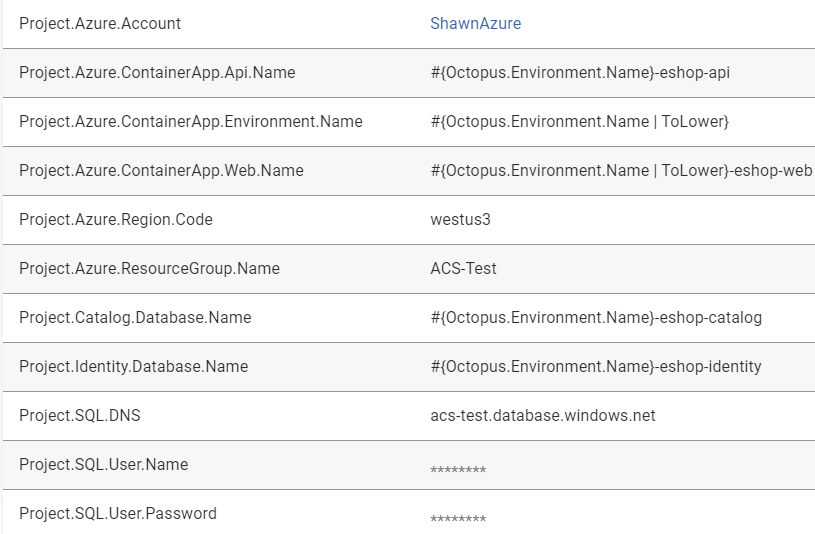Click the masked Project.SQL.User.Name value
This screenshot has width=815, height=534.
(458, 469)
